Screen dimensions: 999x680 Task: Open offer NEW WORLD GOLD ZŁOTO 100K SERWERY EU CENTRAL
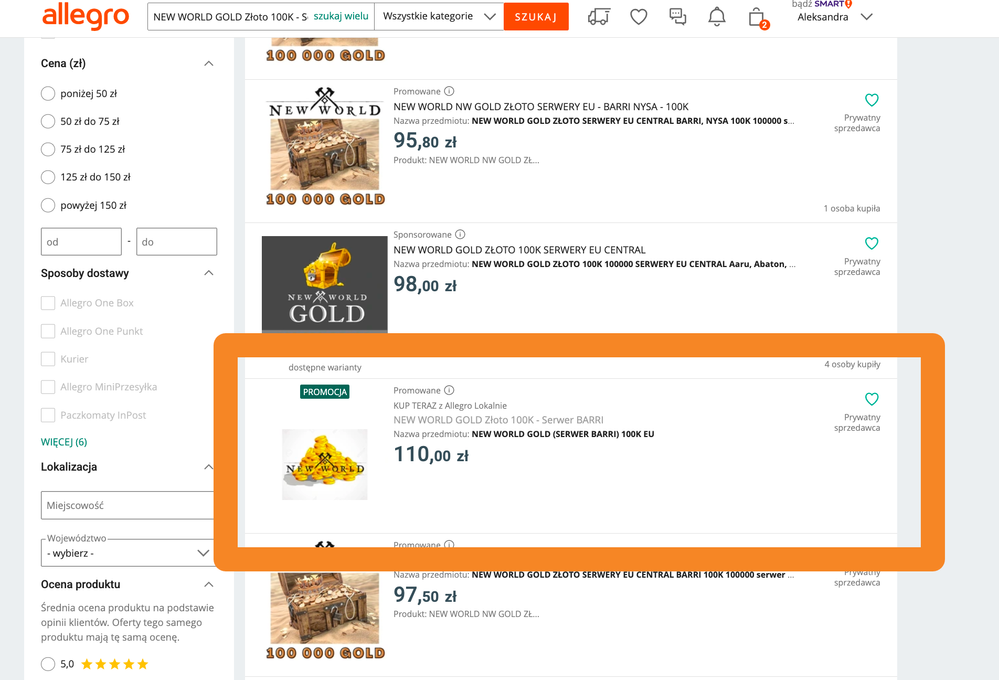[x=519, y=250]
